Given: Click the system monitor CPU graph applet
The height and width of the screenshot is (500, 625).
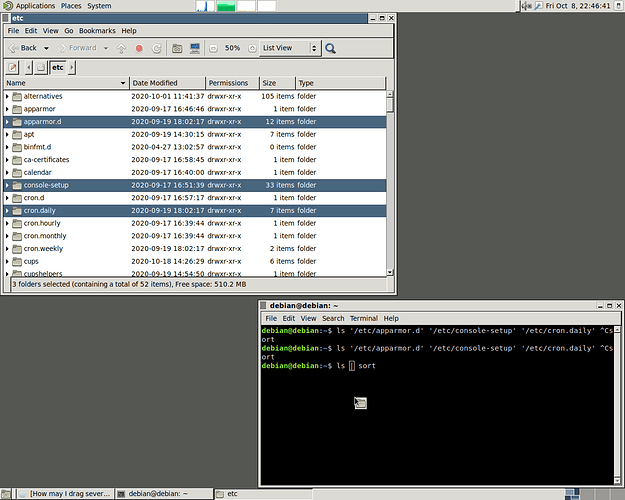Looking at the screenshot, I should (205, 6).
